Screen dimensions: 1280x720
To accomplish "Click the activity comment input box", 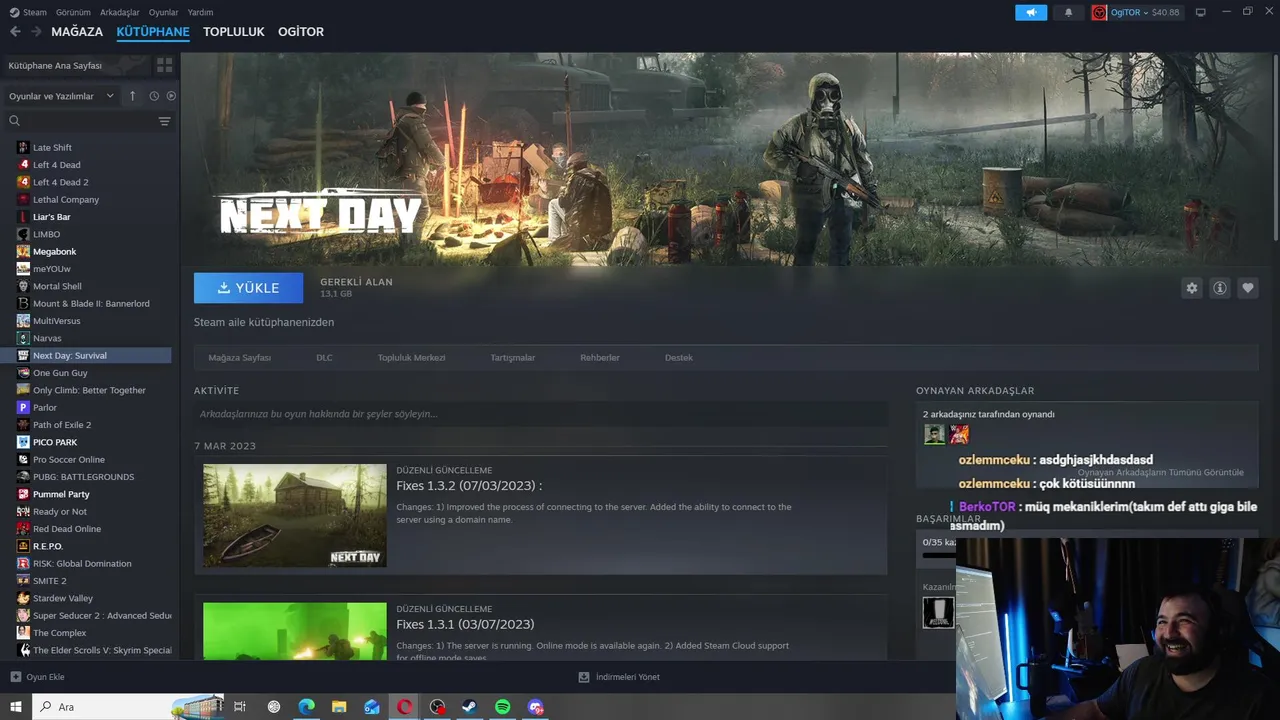I will [540, 414].
